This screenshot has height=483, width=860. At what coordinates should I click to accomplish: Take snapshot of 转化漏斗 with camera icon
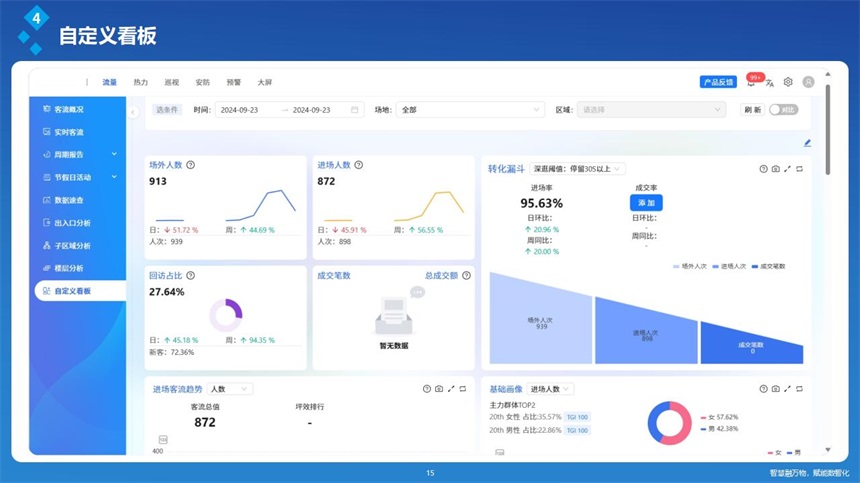[775, 169]
